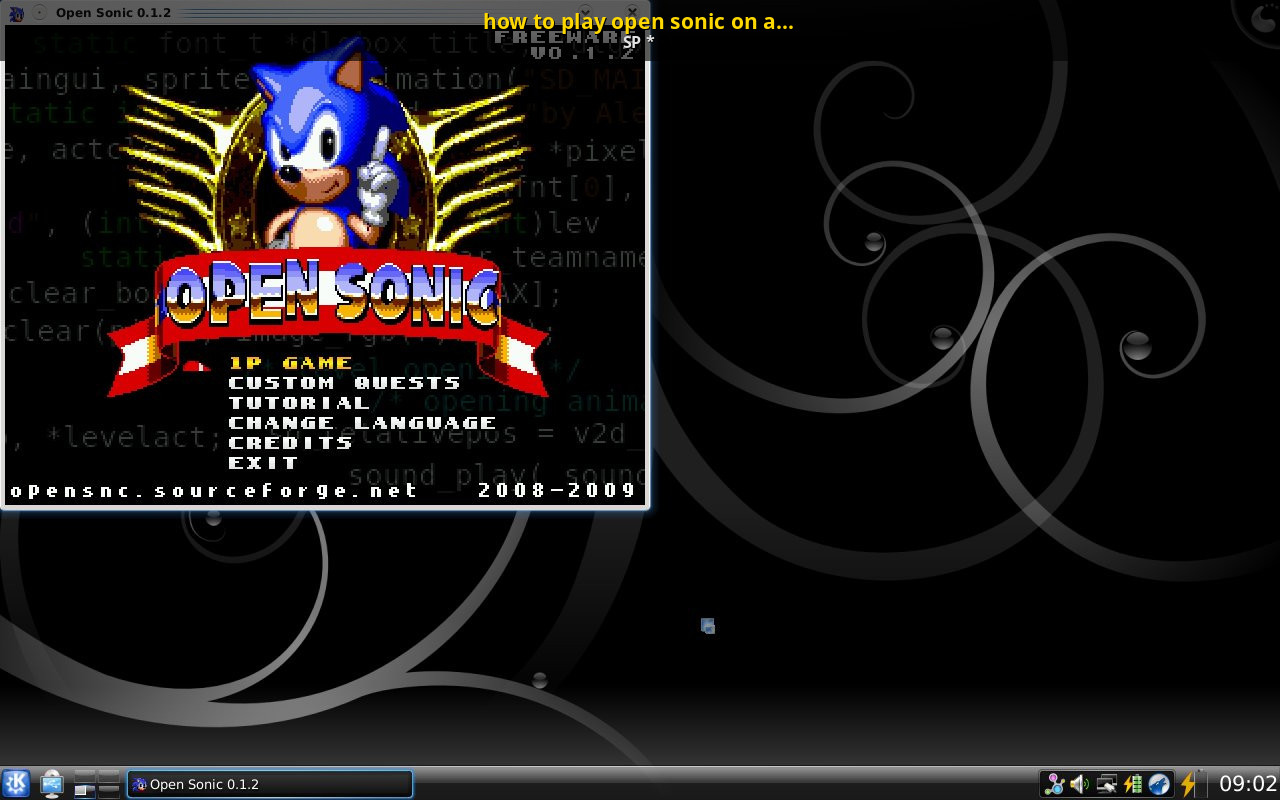This screenshot has width=1280, height=800.
Task: Click the Open Sonic 0.1.2 taskbar entry
Action: click(x=270, y=784)
